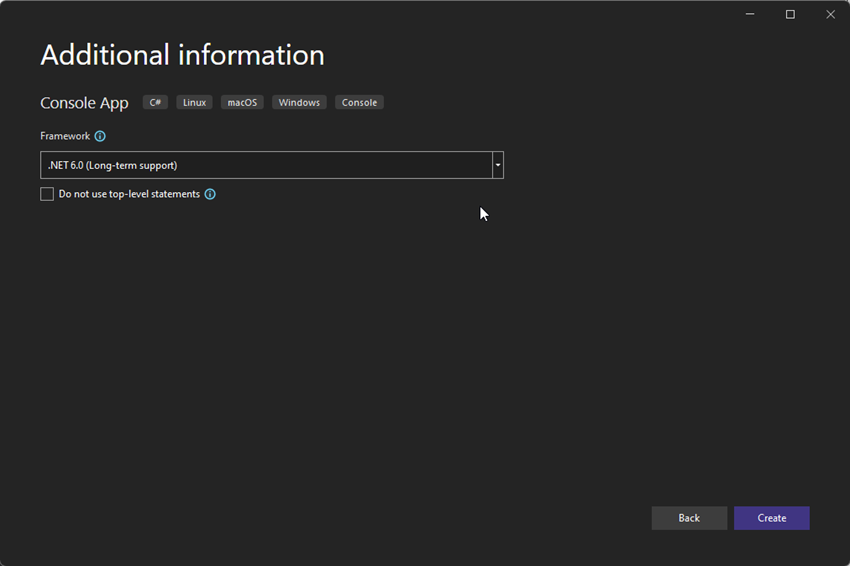Click the Framework info icon
850x566 pixels.
pyautogui.click(x=100, y=136)
